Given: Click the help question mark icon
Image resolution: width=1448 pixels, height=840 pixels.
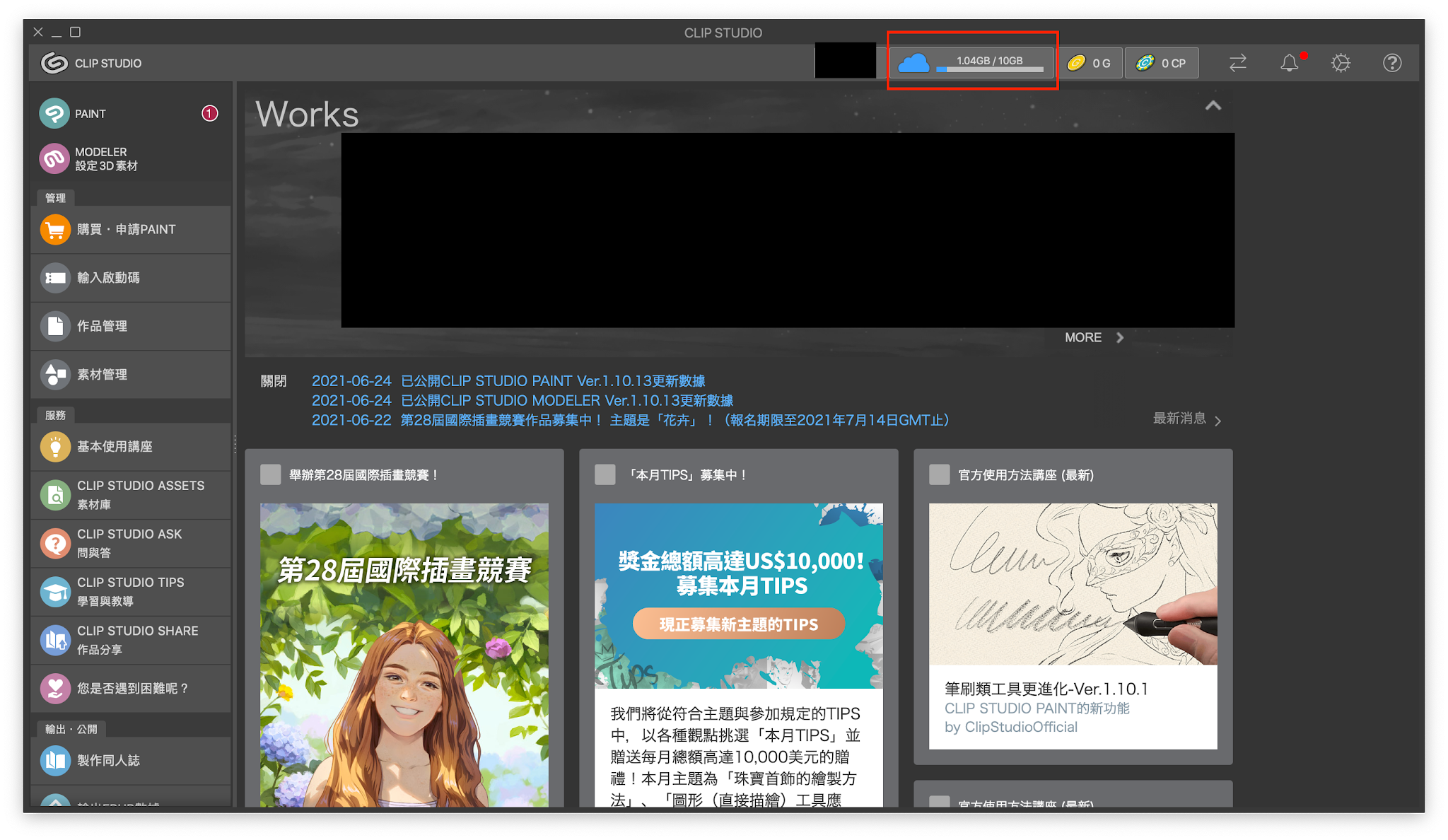Looking at the screenshot, I should click(x=1391, y=63).
